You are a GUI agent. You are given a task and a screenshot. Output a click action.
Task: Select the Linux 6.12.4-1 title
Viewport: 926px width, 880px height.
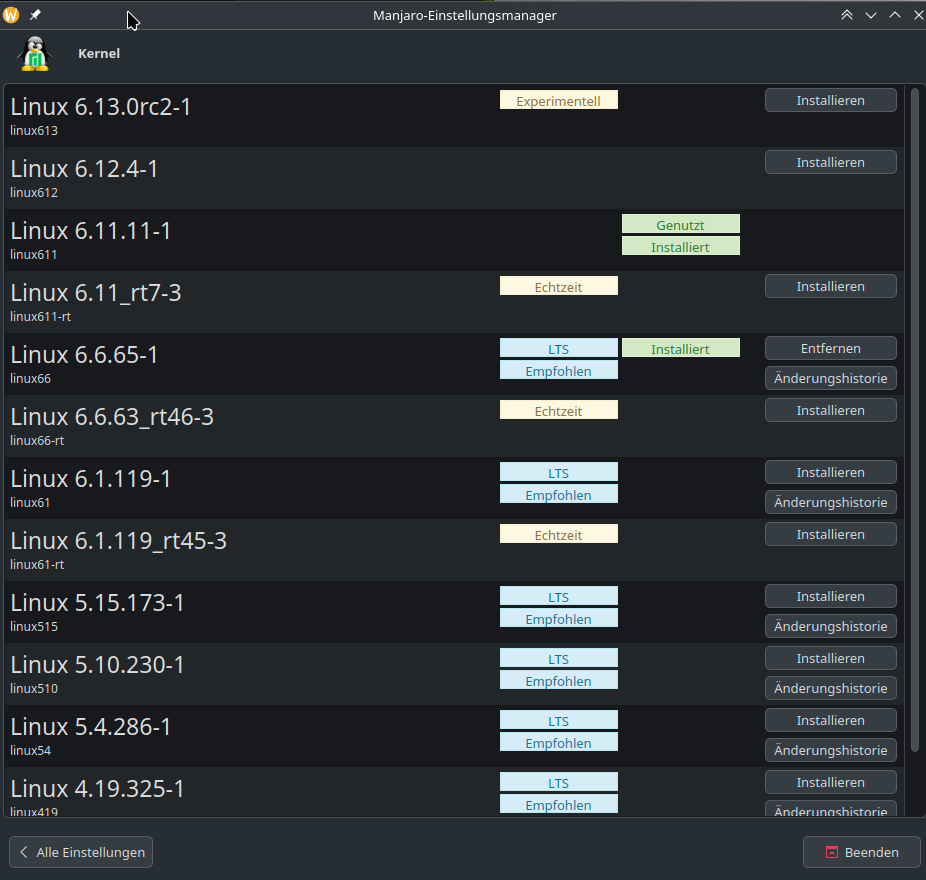tap(84, 169)
